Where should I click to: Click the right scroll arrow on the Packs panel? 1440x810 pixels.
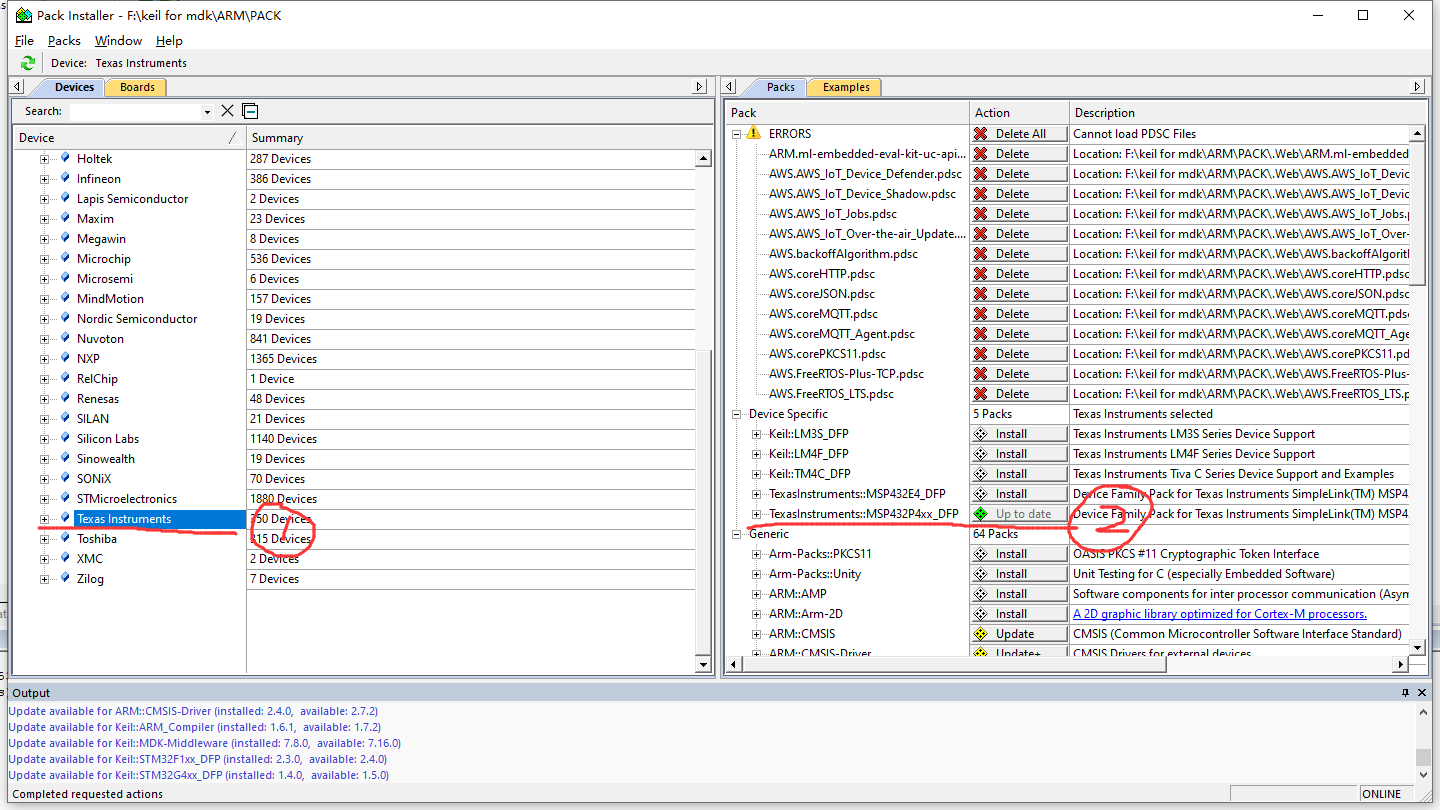coord(1417,86)
